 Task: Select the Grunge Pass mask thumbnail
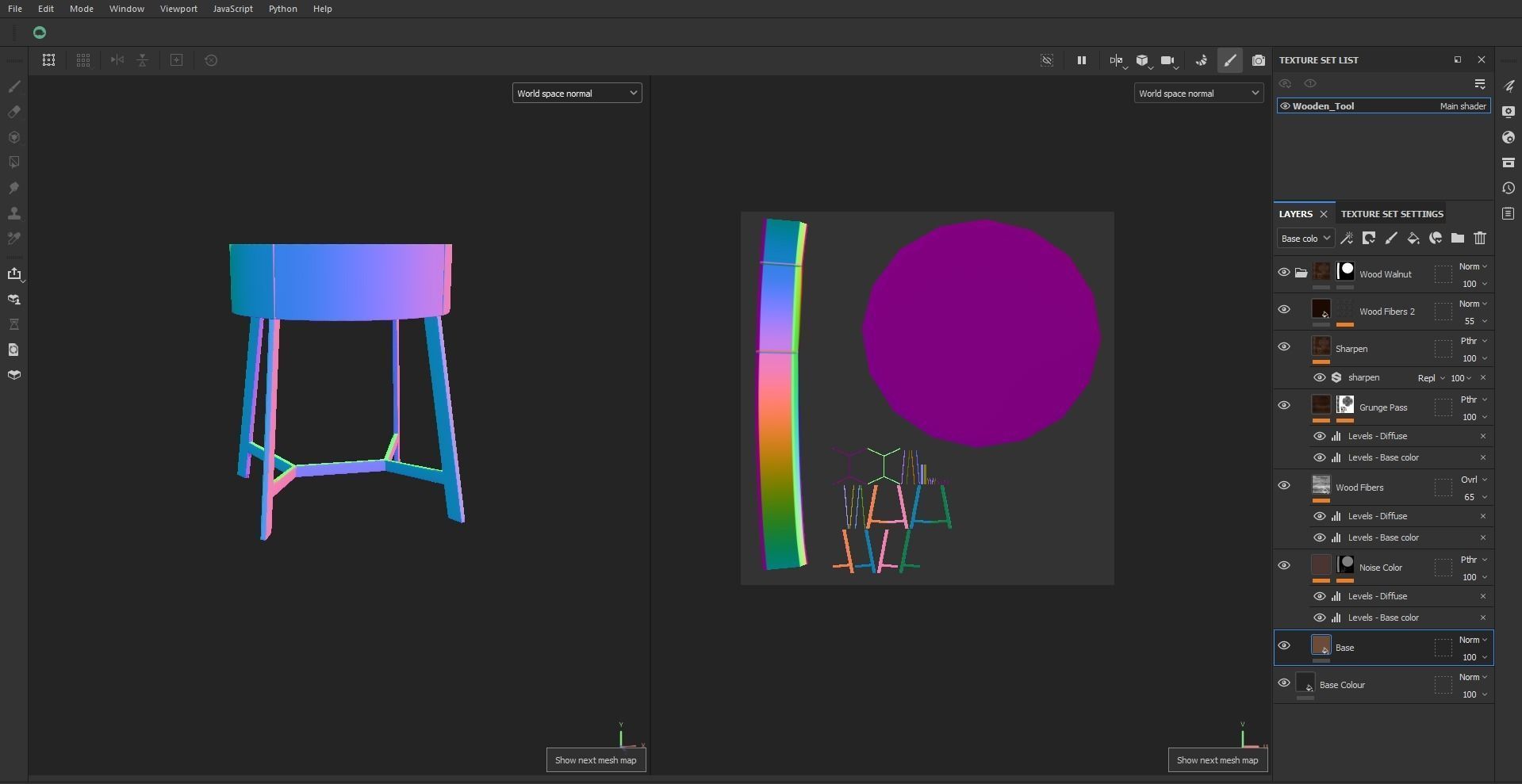pos(1345,405)
